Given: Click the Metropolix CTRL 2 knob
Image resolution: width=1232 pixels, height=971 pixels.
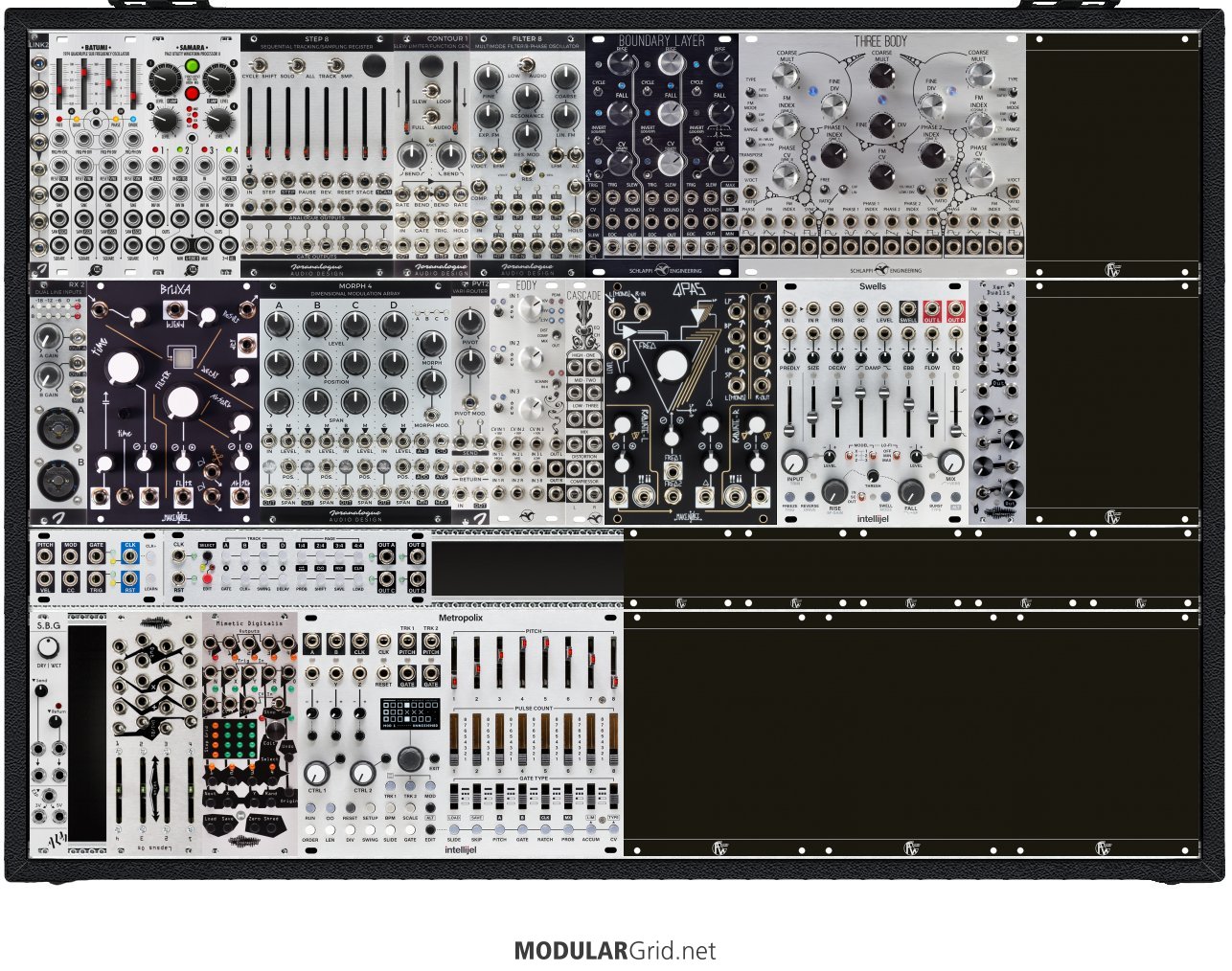Looking at the screenshot, I should point(362,773).
